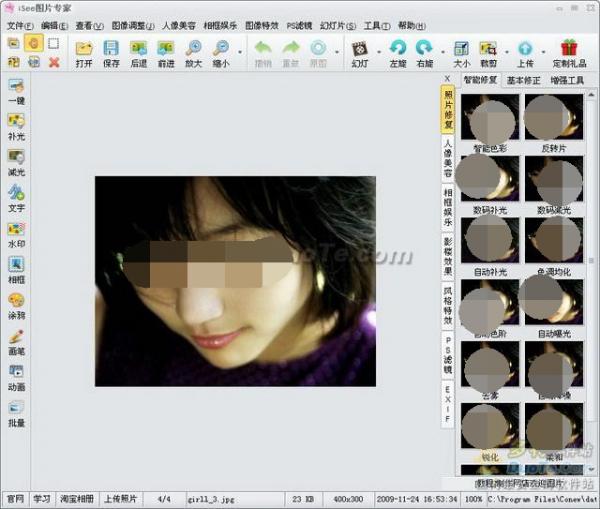Screen dimensions: 600x509
Task: Select the vertical 影楼效果 tab
Action: [x=448, y=256]
